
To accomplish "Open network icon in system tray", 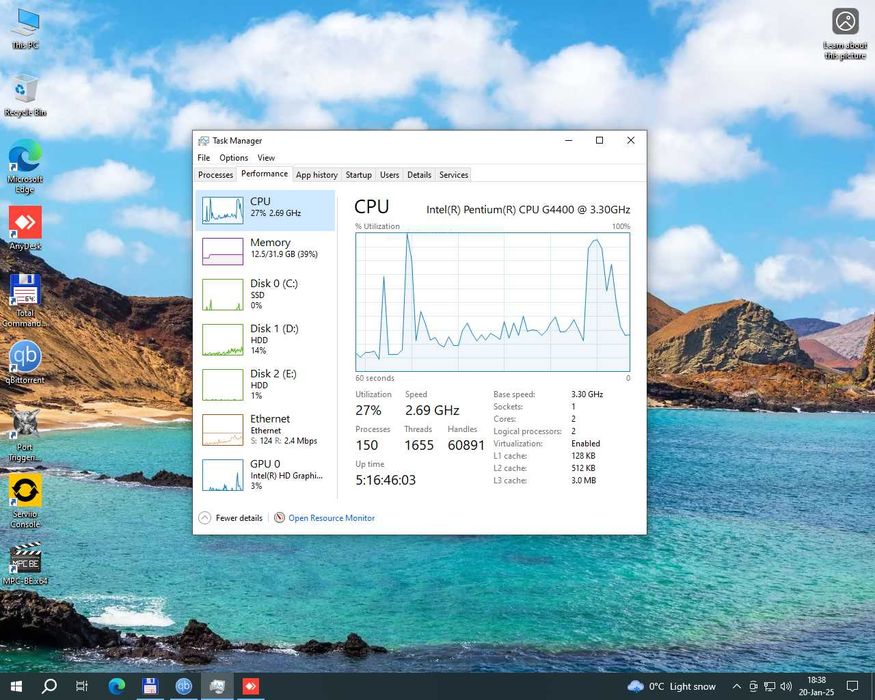I will [x=770, y=687].
